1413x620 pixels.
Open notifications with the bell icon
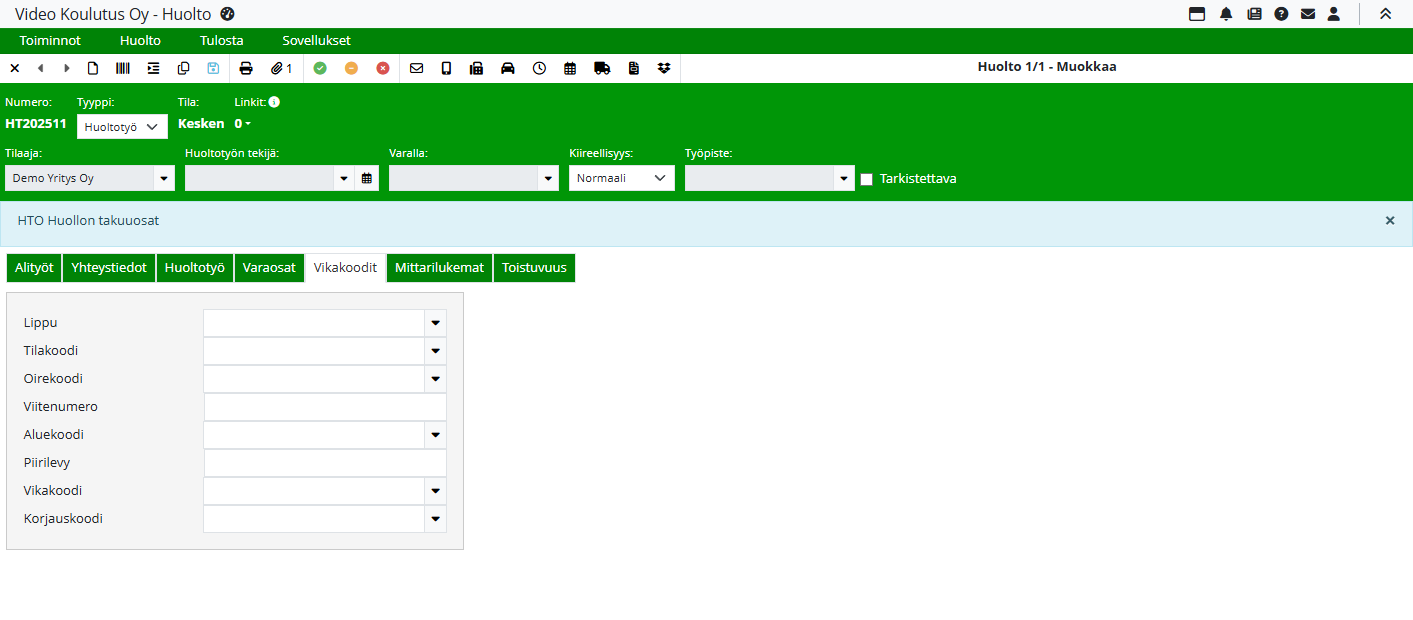[1226, 14]
